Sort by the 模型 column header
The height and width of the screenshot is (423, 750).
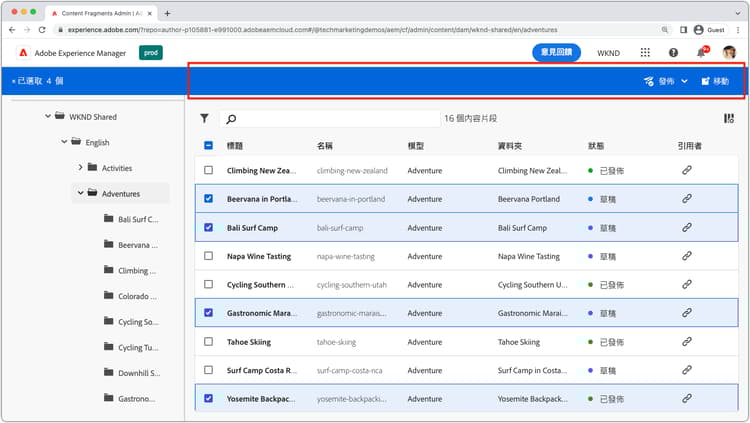[x=416, y=146]
